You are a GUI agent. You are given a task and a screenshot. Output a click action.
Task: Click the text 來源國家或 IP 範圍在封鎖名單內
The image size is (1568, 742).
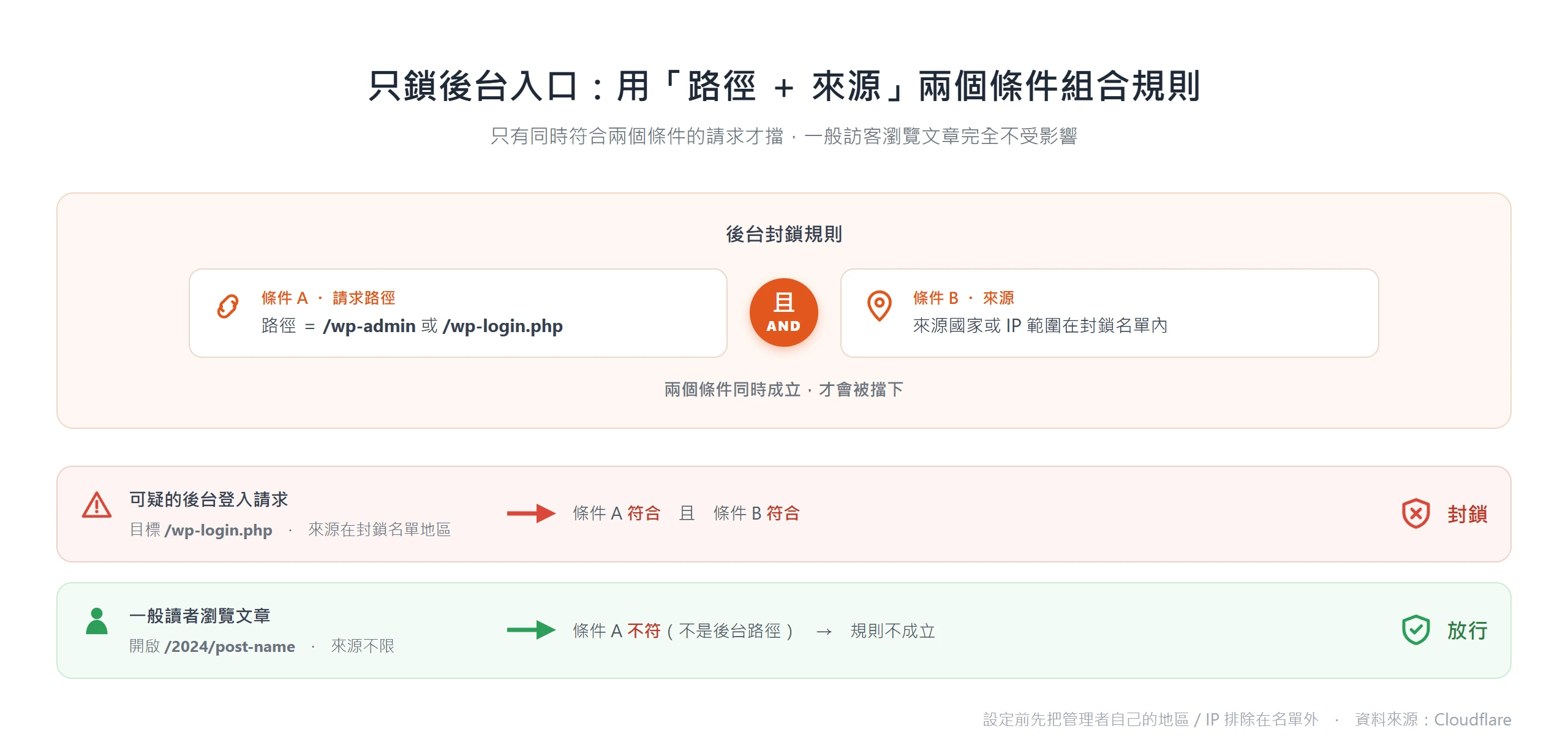pyautogui.click(x=1040, y=326)
